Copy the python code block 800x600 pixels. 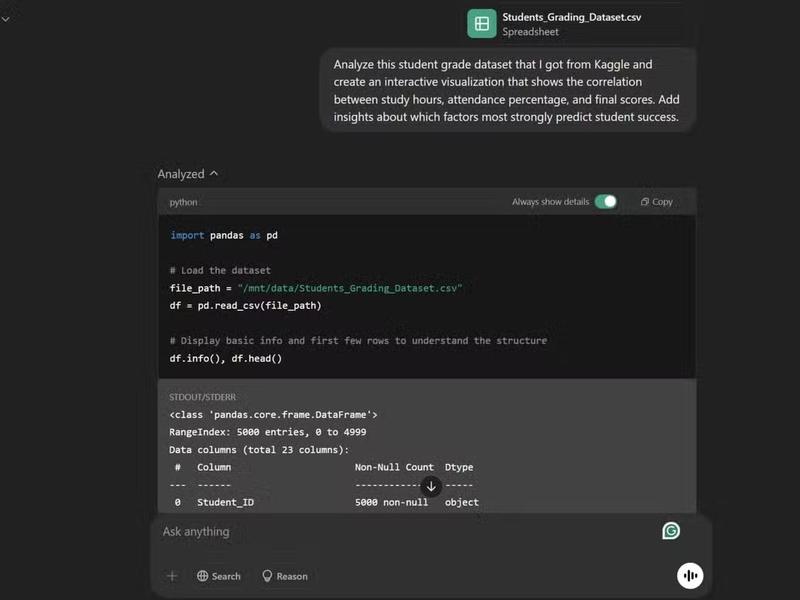(656, 202)
